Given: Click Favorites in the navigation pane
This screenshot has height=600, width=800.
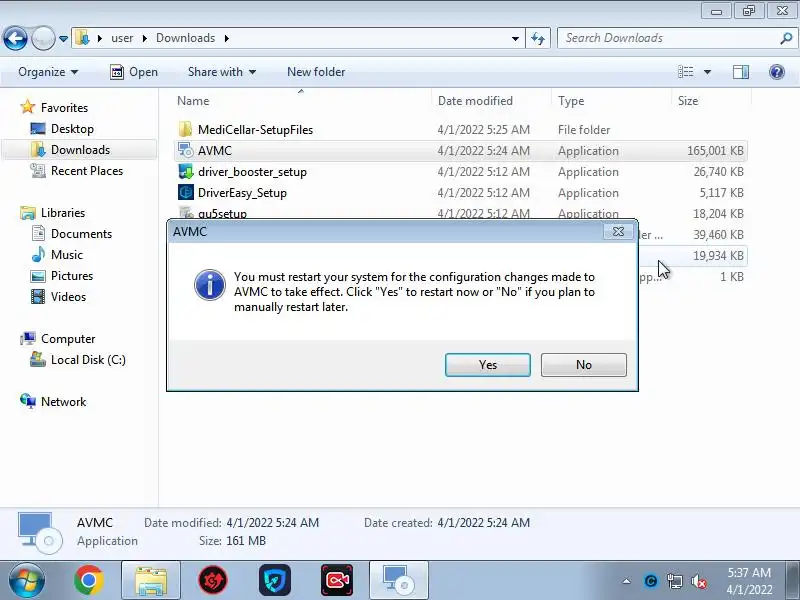Looking at the screenshot, I should (64, 108).
